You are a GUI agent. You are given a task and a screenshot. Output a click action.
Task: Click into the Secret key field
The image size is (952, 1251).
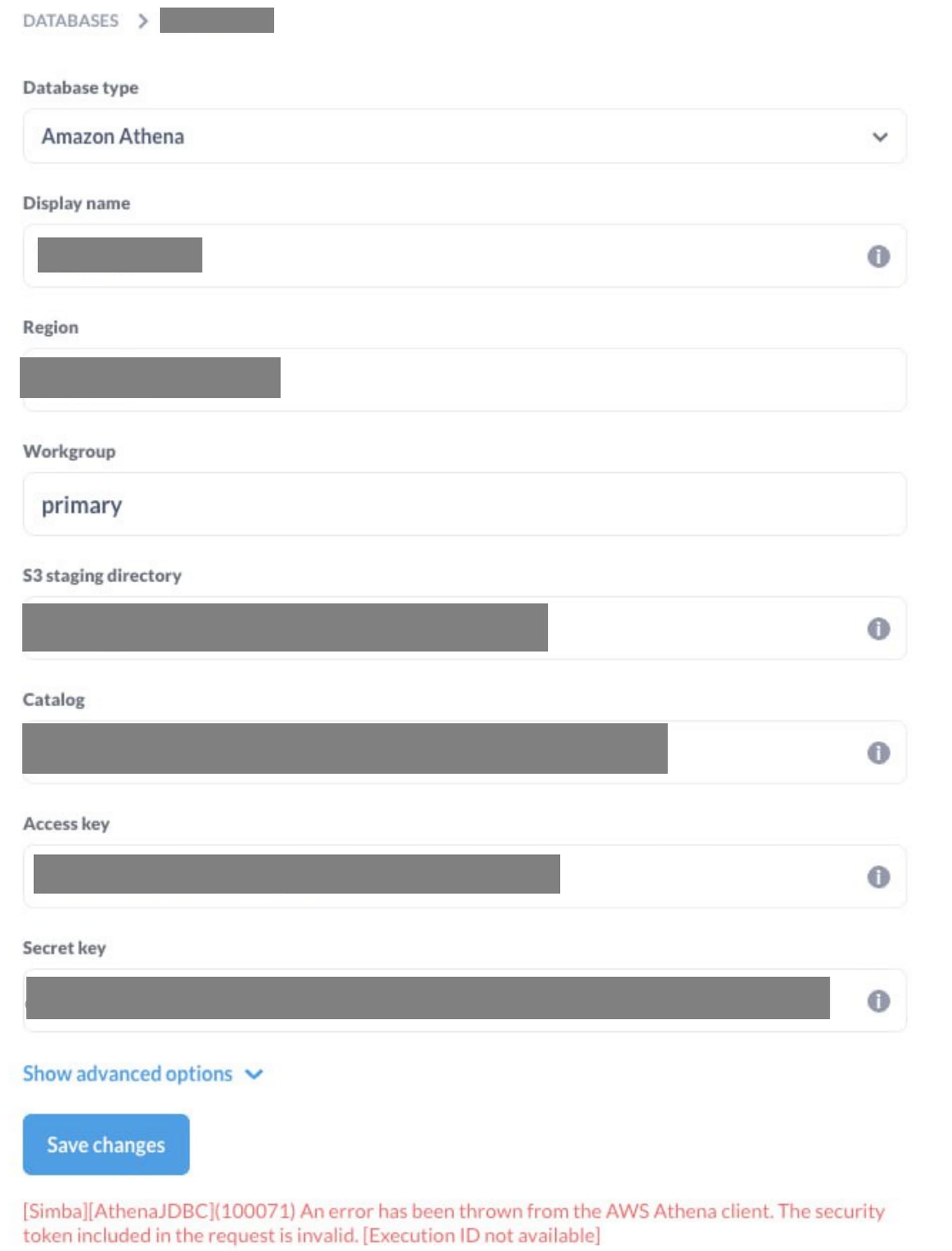click(x=465, y=1000)
